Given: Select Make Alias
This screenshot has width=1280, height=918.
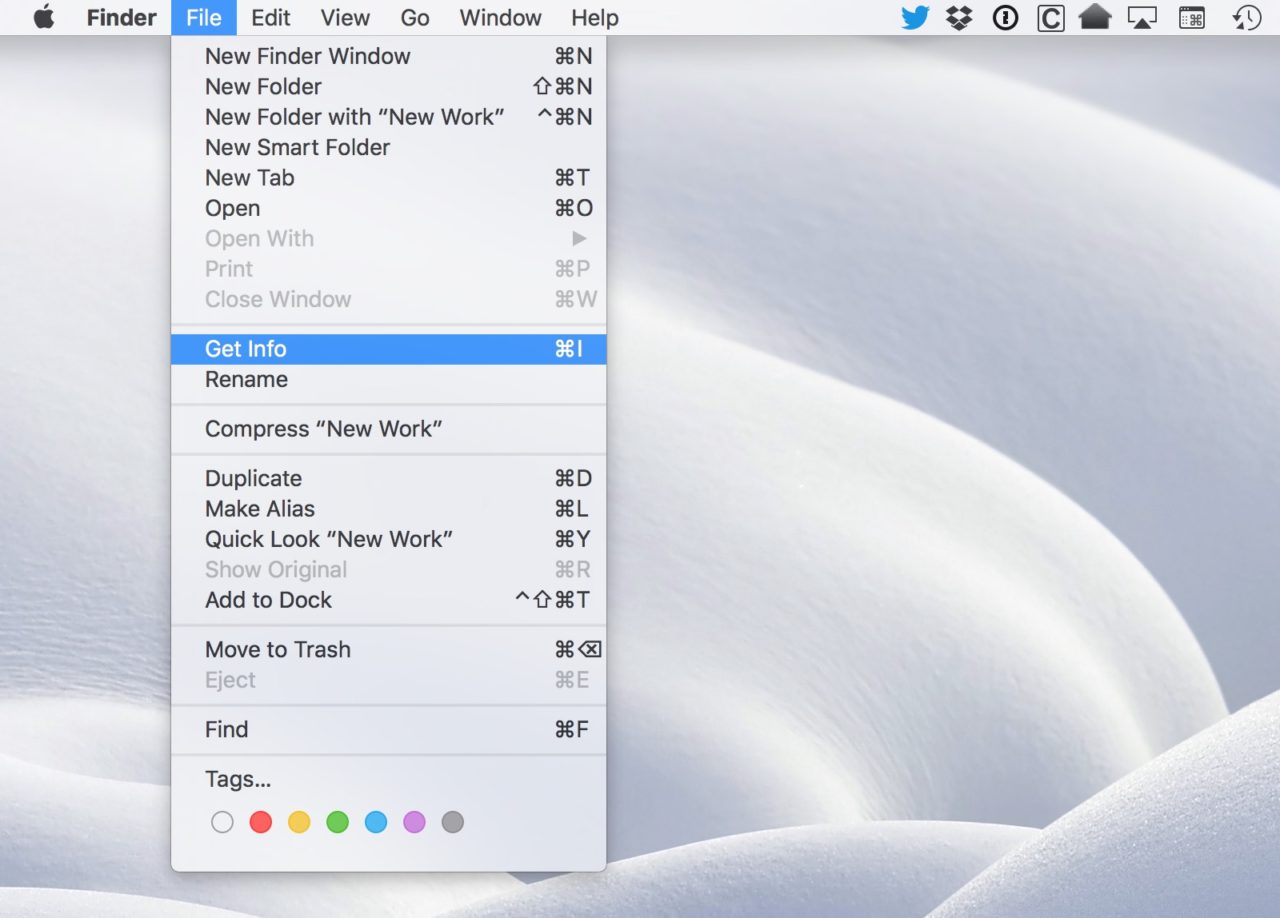Looking at the screenshot, I should 388,508.
